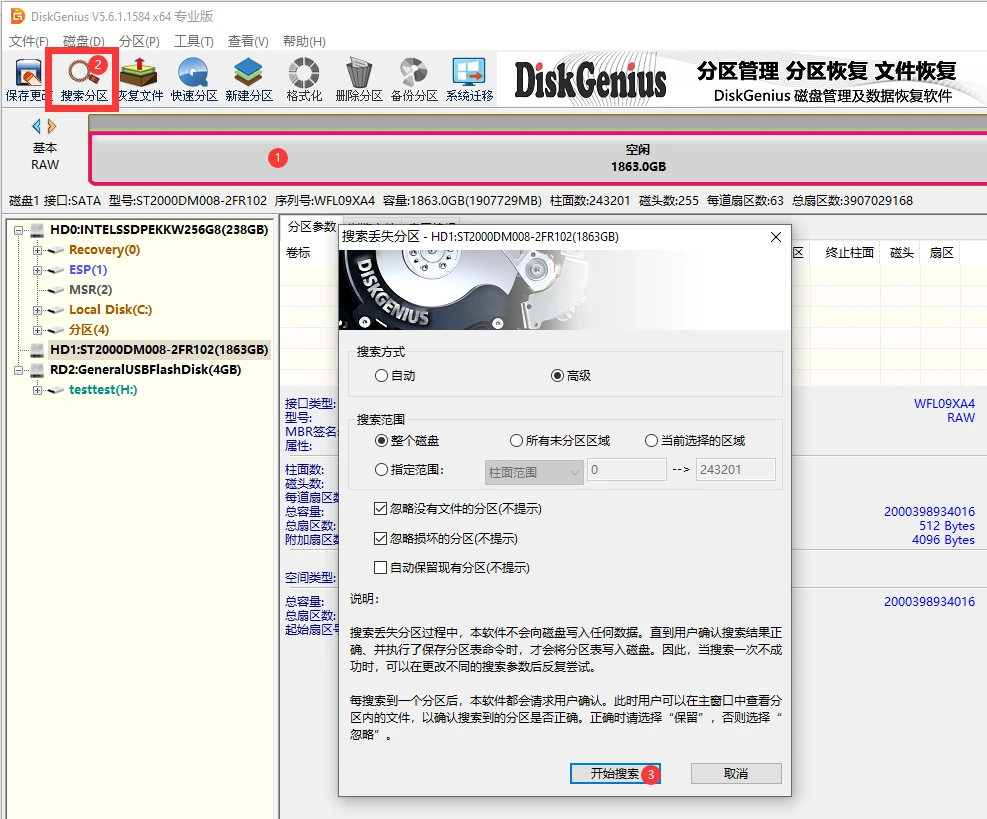Image resolution: width=987 pixels, height=819 pixels.
Task: Select the 空闲 1863.0GB disk bar
Action: pyautogui.click(x=538, y=157)
